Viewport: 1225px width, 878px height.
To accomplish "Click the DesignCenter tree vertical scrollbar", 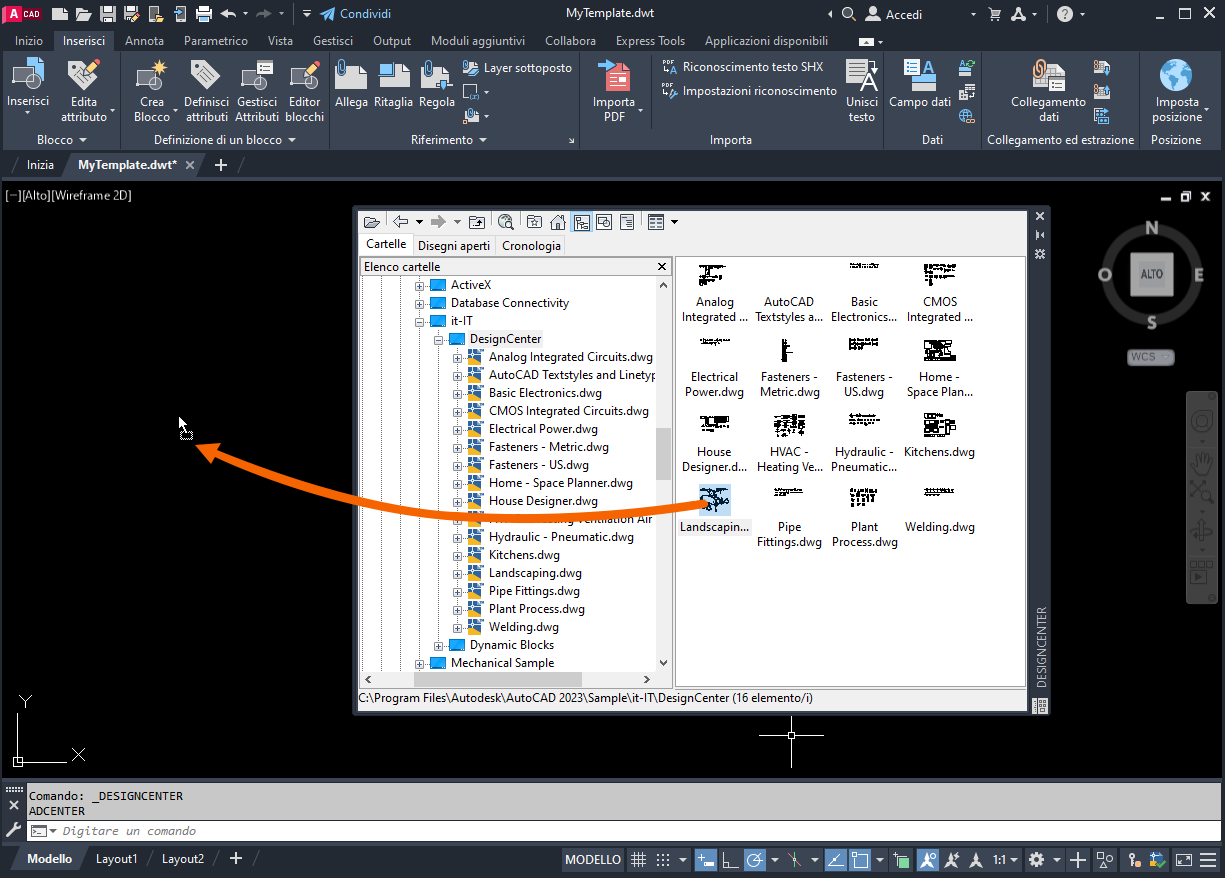I will [x=663, y=455].
